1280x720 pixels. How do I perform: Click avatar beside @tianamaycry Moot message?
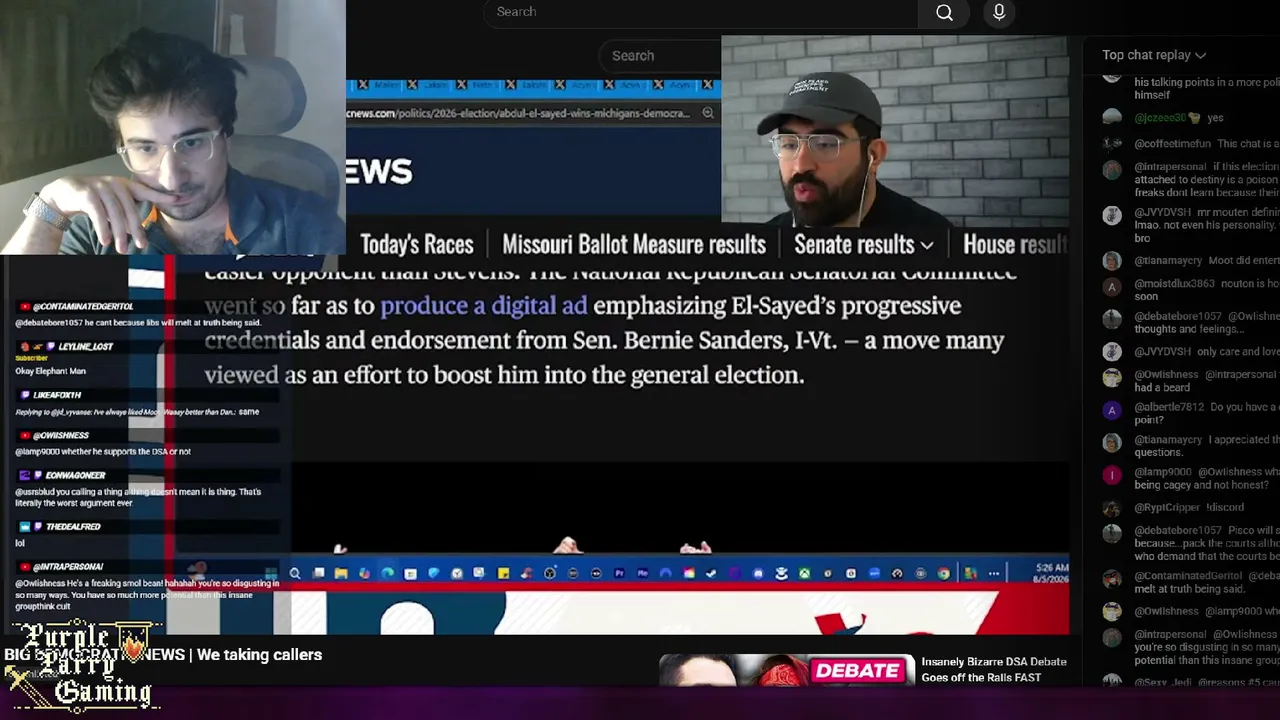1112,261
